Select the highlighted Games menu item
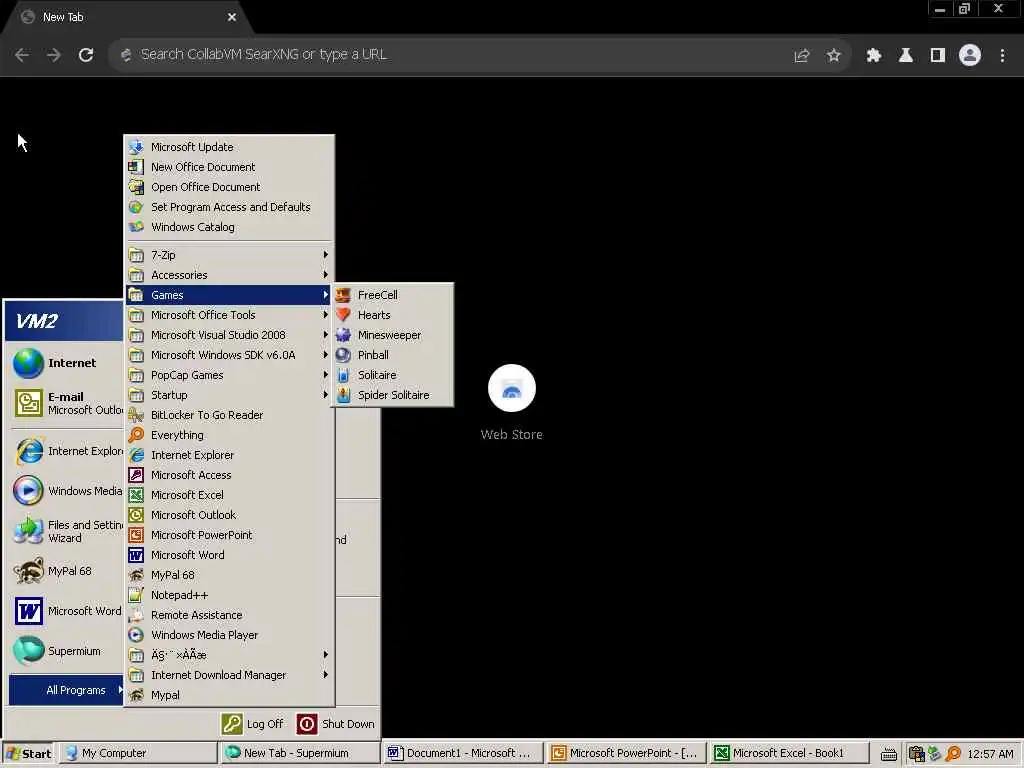This screenshot has height=768, width=1024. pyautogui.click(x=229, y=295)
